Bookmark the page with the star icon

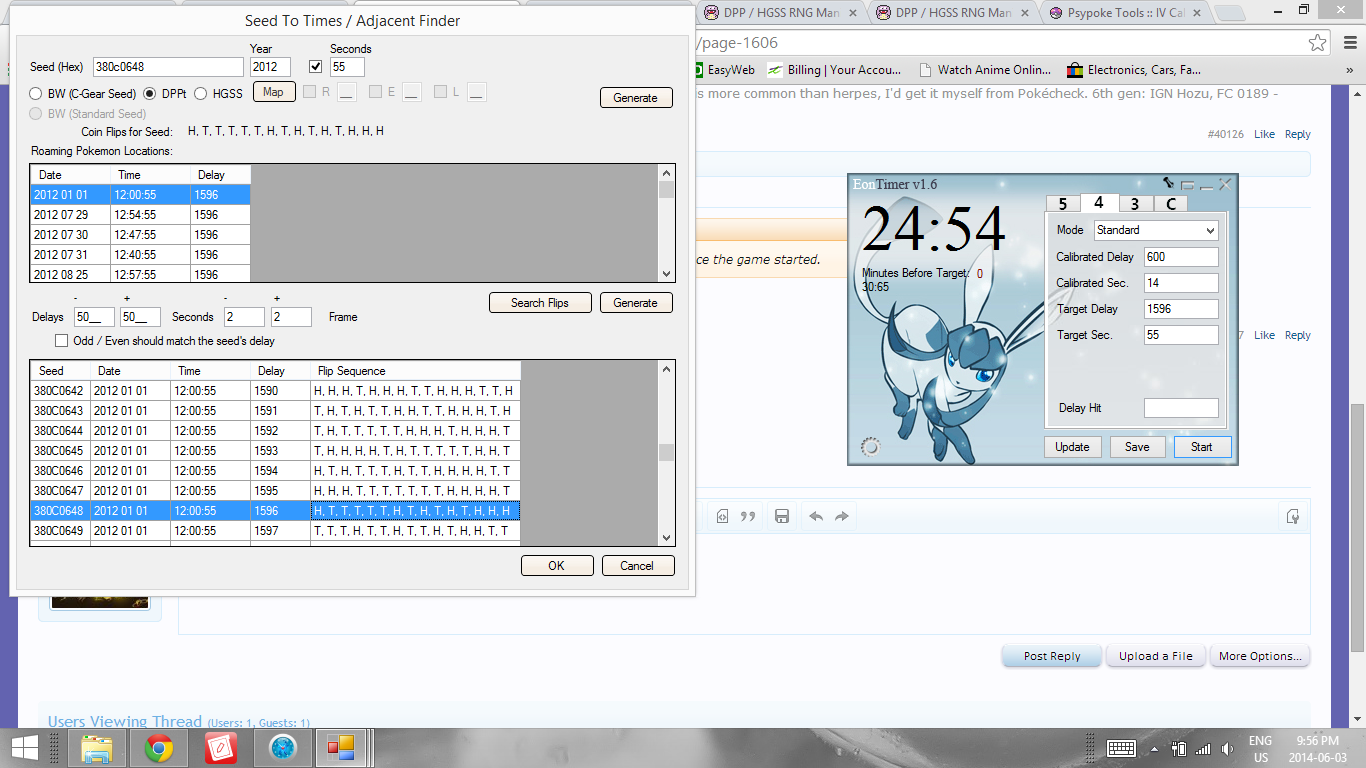click(x=1318, y=43)
